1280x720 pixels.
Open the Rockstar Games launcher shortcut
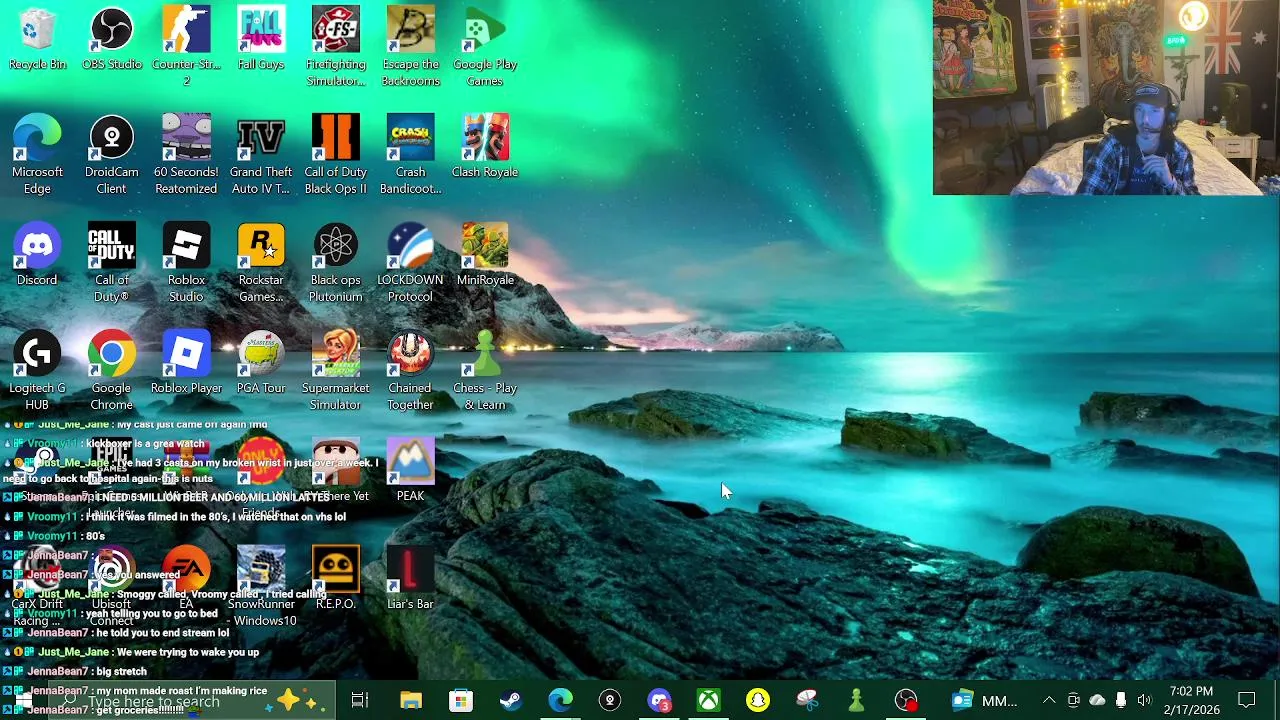[x=261, y=263]
